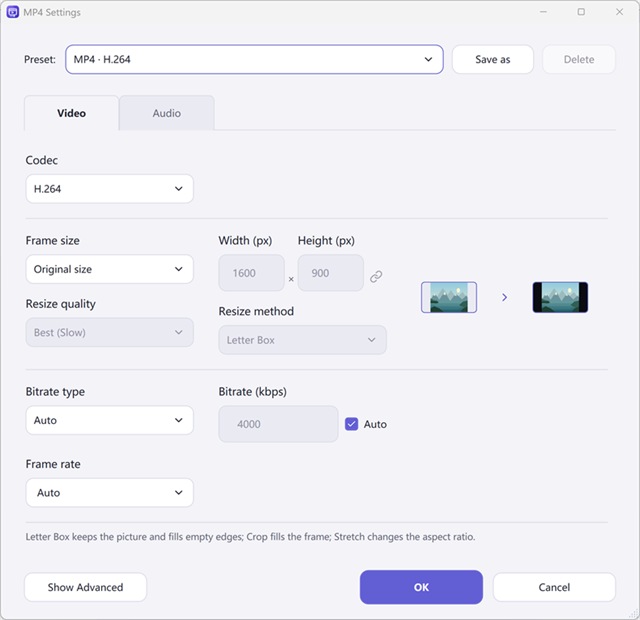Expand the Frame size dropdown

(x=109, y=269)
